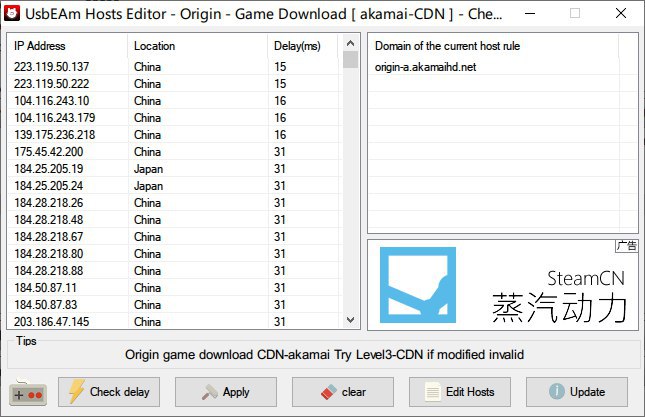Click the clear eraser button
The image size is (645, 417).
click(343, 392)
